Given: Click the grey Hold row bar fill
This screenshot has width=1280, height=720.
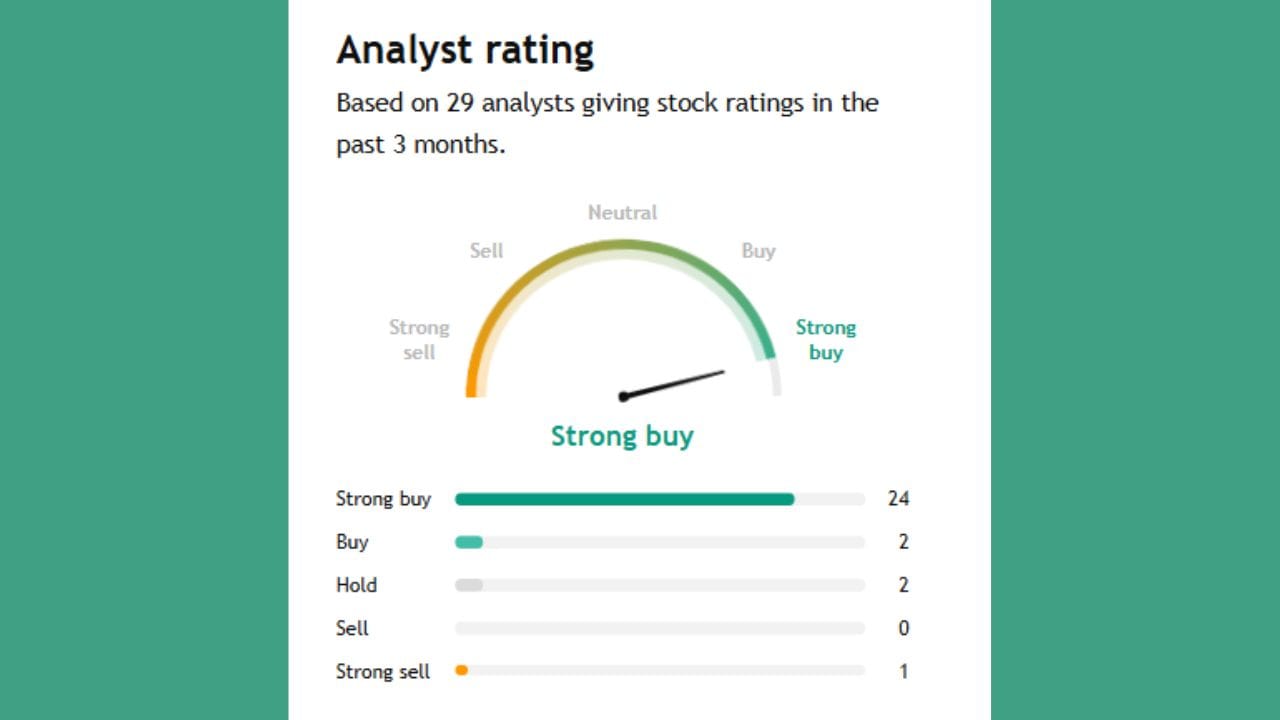Looking at the screenshot, I should (x=469, y=585).
